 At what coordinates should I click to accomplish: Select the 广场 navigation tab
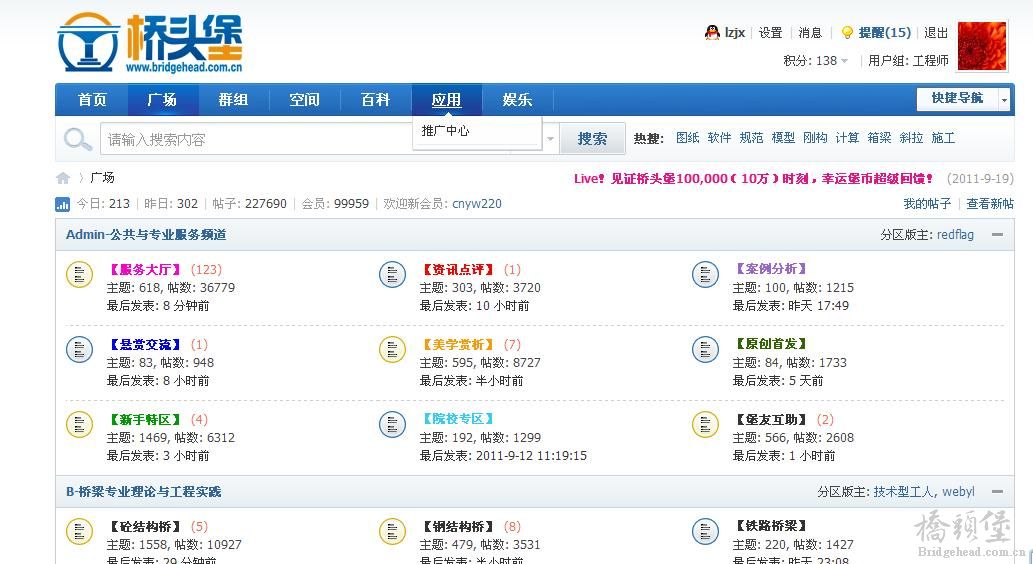[163, 99]
